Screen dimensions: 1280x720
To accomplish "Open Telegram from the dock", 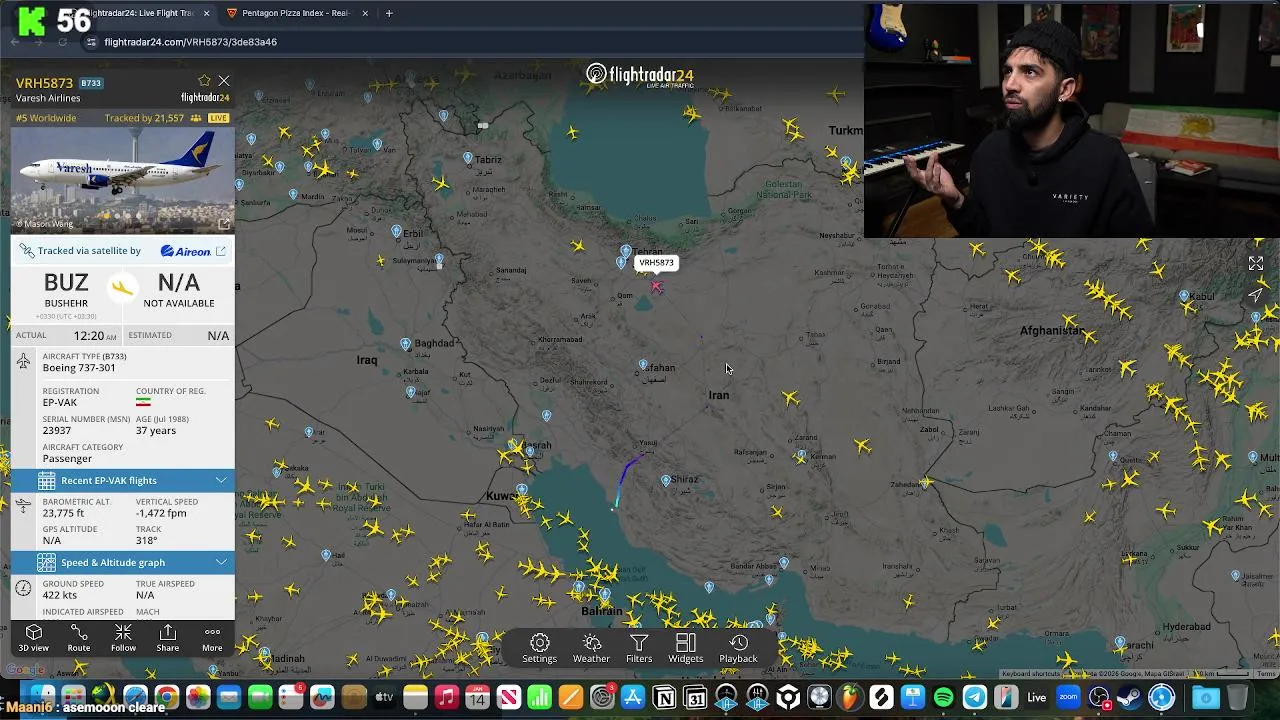I will [x=974, y=697].
